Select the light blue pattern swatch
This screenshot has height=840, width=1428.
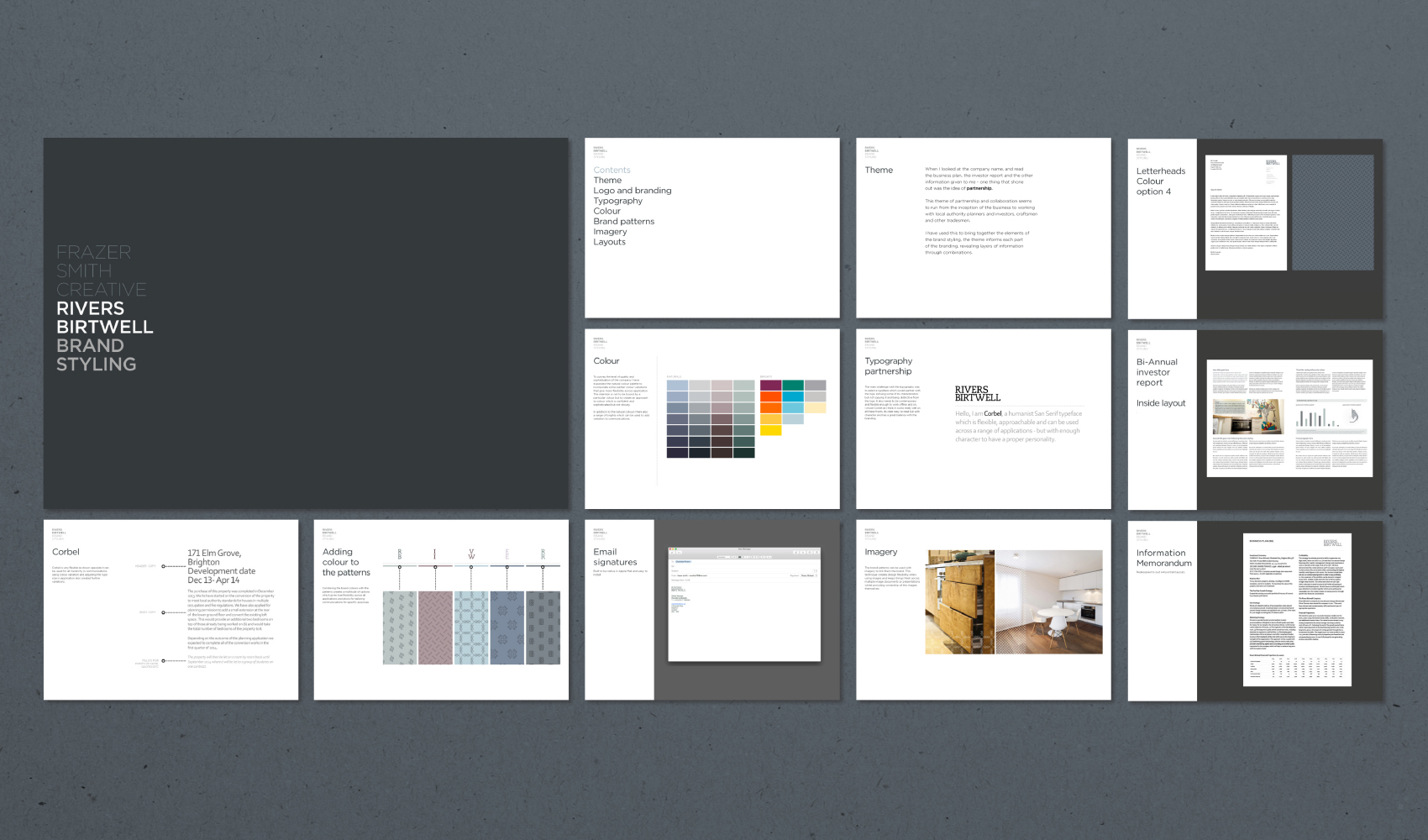471,627
